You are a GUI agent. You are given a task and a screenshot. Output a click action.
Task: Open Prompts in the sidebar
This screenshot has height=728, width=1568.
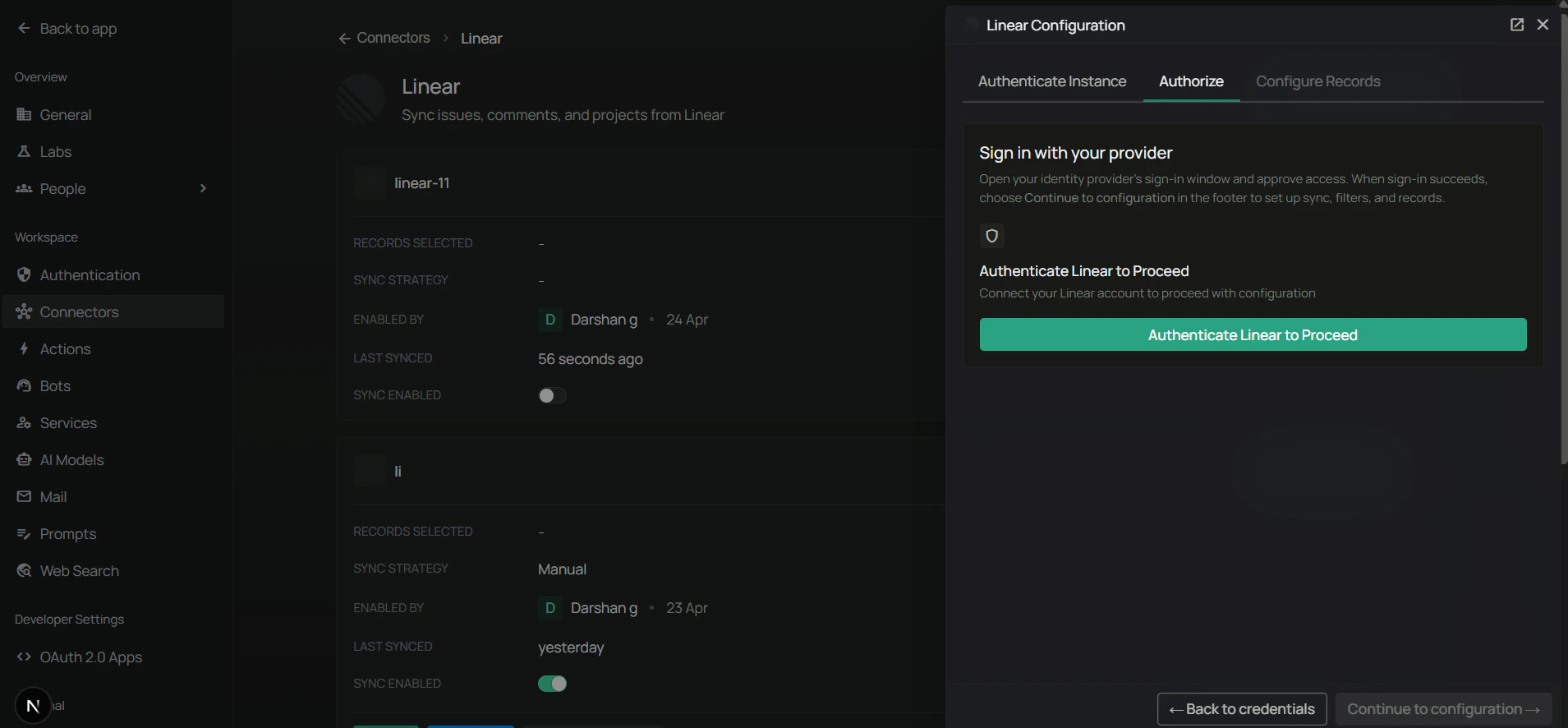tap(113, 533)
